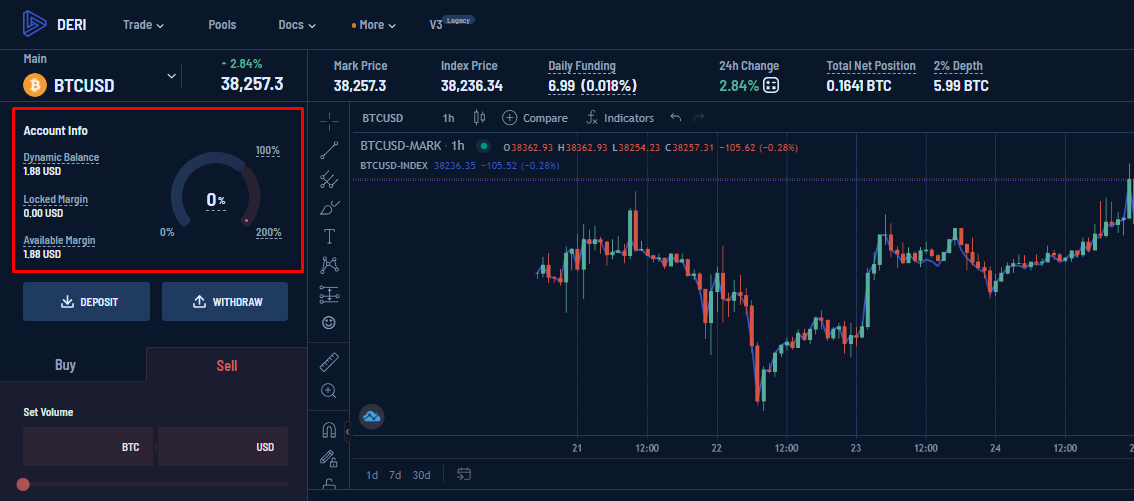Click the volume slider handle
The image size is (1134, 501).
point(23,484)
